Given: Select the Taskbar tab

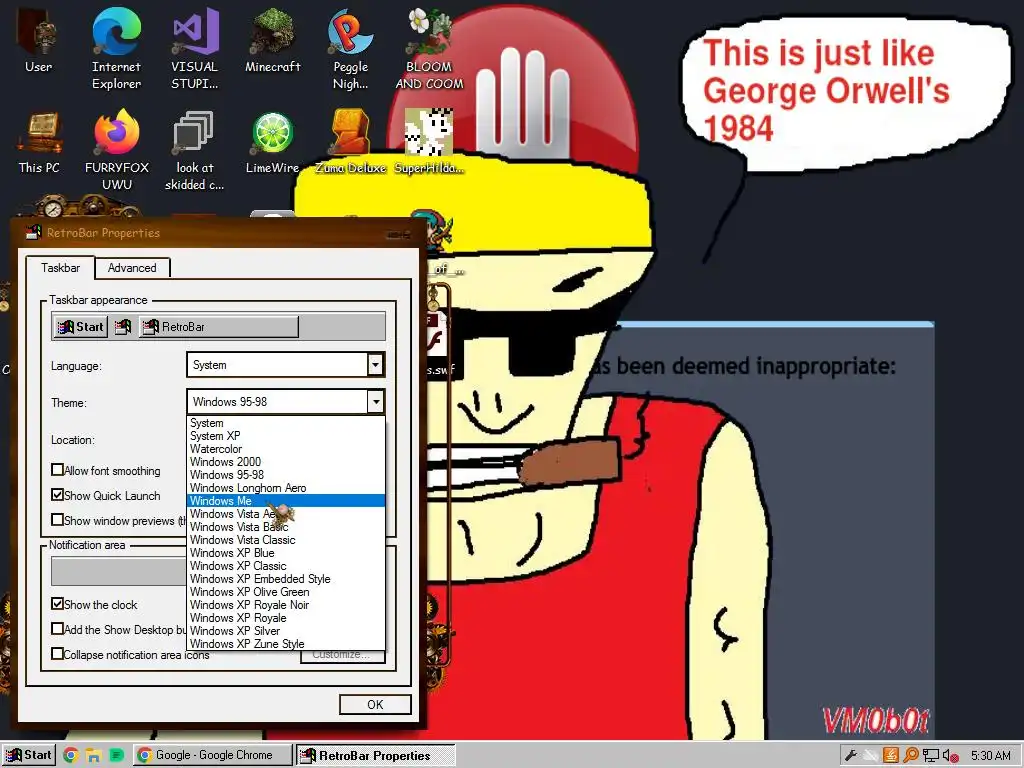Looking at the screenshot, I should coord(60,268).
